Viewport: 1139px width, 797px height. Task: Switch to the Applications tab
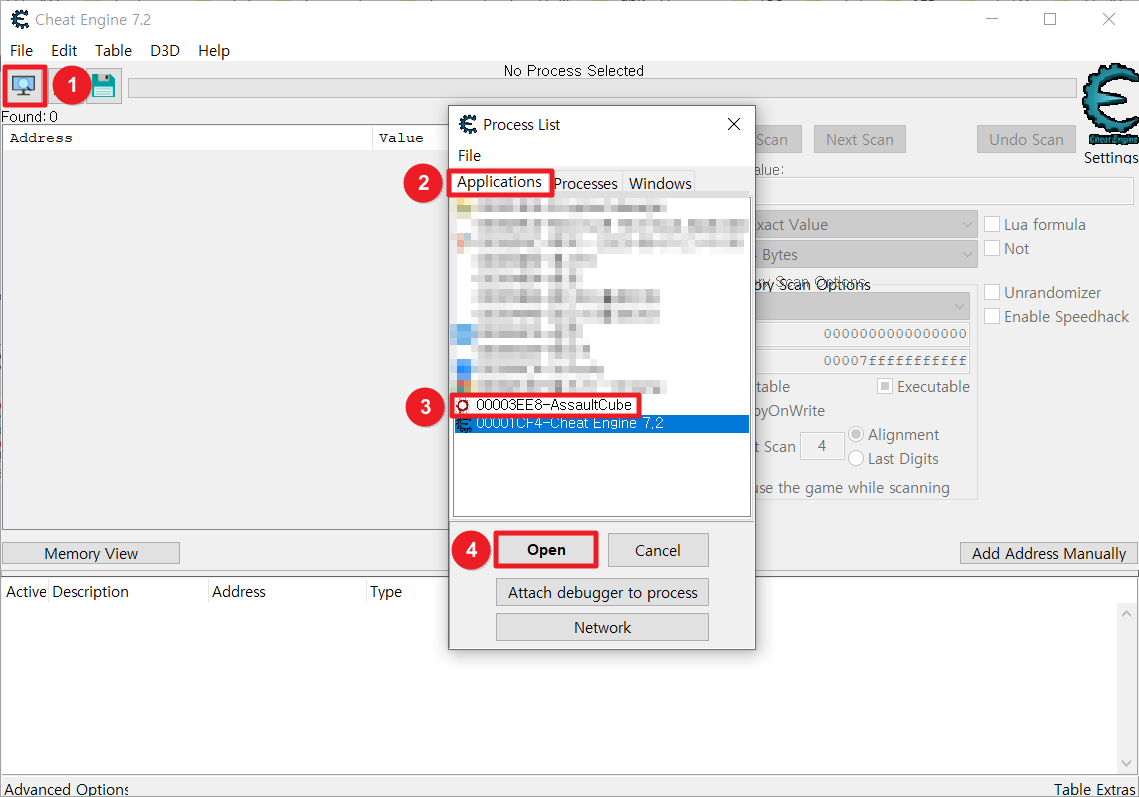pyautogui.click(x=499, y=182)
